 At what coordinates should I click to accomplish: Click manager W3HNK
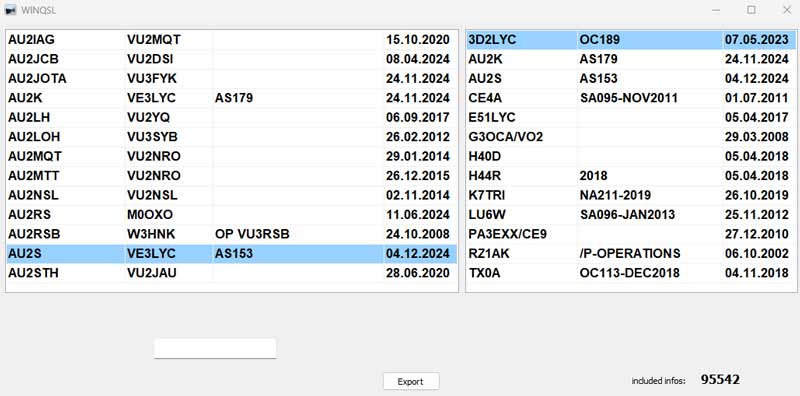151,234
